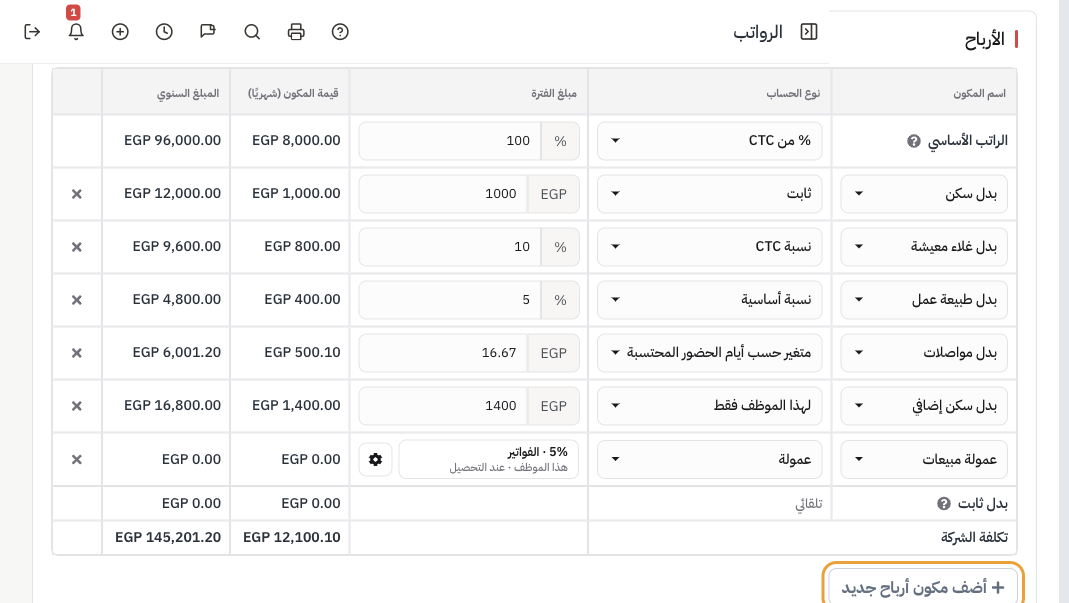Image resolution: width=1069 pixels, height=603 pixels.
Task: Open the نسبة CTC calculation type dropdown
Action: pos(710,246)
